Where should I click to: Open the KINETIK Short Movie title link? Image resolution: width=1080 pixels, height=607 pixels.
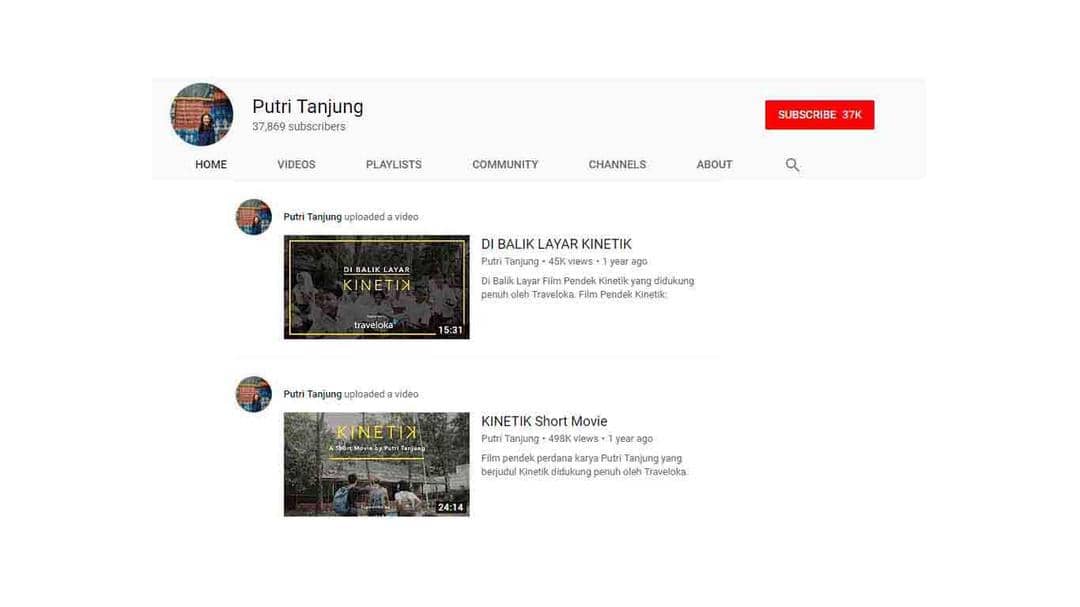click(x=544, y=421)
